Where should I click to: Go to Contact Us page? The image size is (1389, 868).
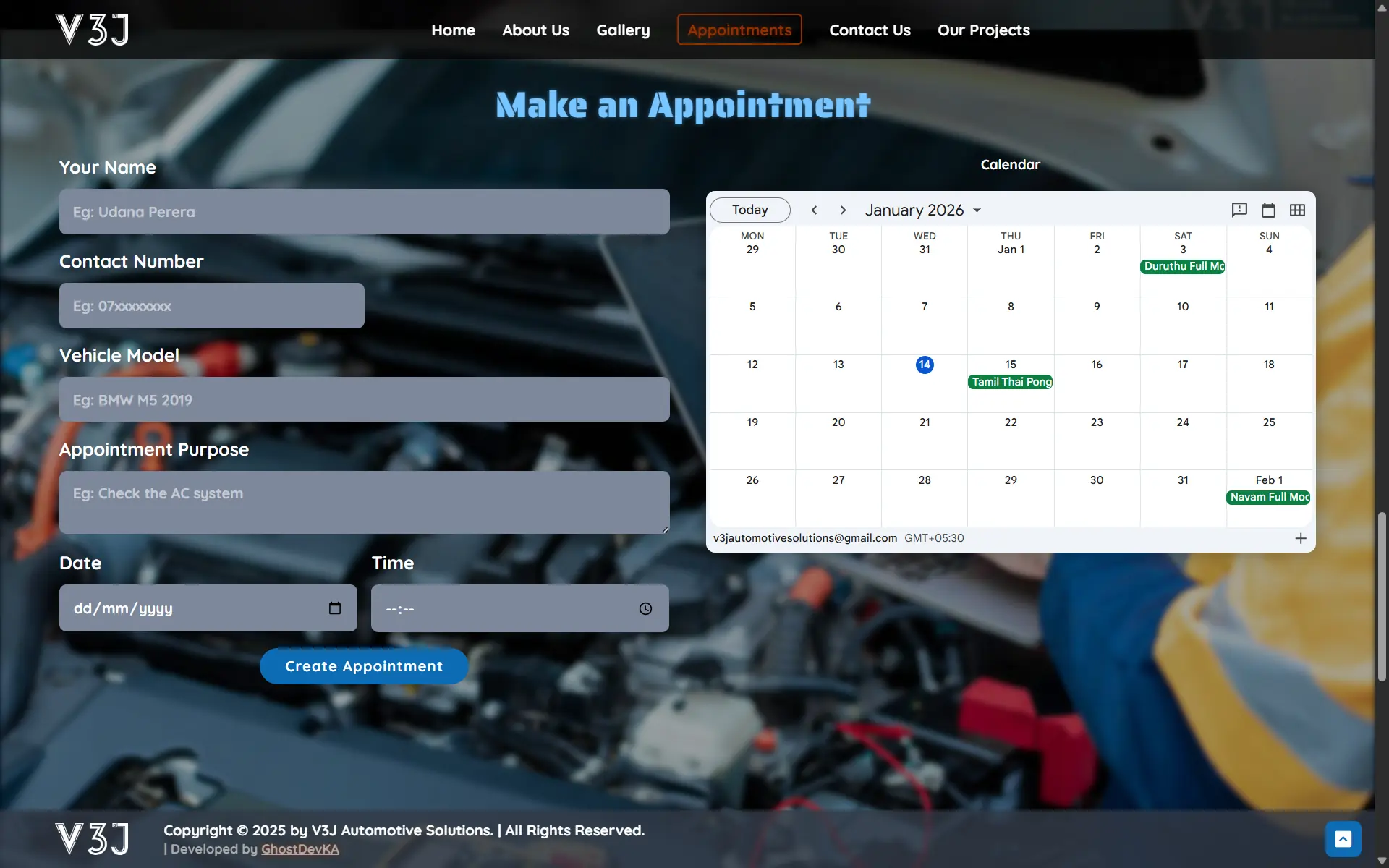(x=870, y=30)
